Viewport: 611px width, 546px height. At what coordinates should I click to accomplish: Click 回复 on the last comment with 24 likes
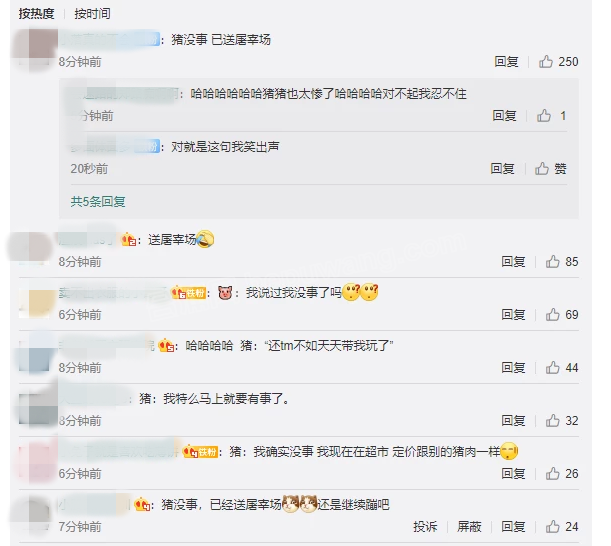click(513, 527)
